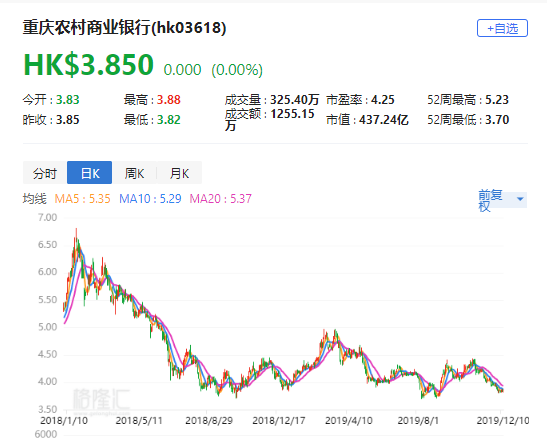
Task: Click the 2018/1/10 date axis label
Action: point(64,421)
